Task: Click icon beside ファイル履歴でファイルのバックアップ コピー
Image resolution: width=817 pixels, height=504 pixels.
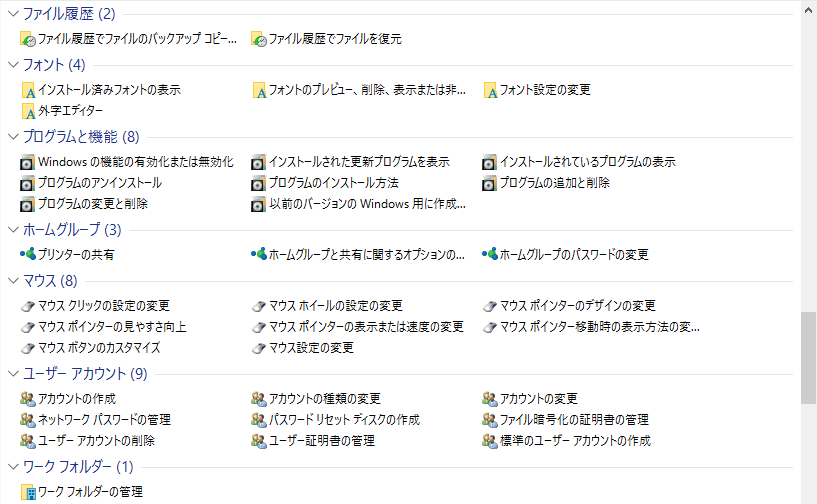Action: tap(28, 39)
